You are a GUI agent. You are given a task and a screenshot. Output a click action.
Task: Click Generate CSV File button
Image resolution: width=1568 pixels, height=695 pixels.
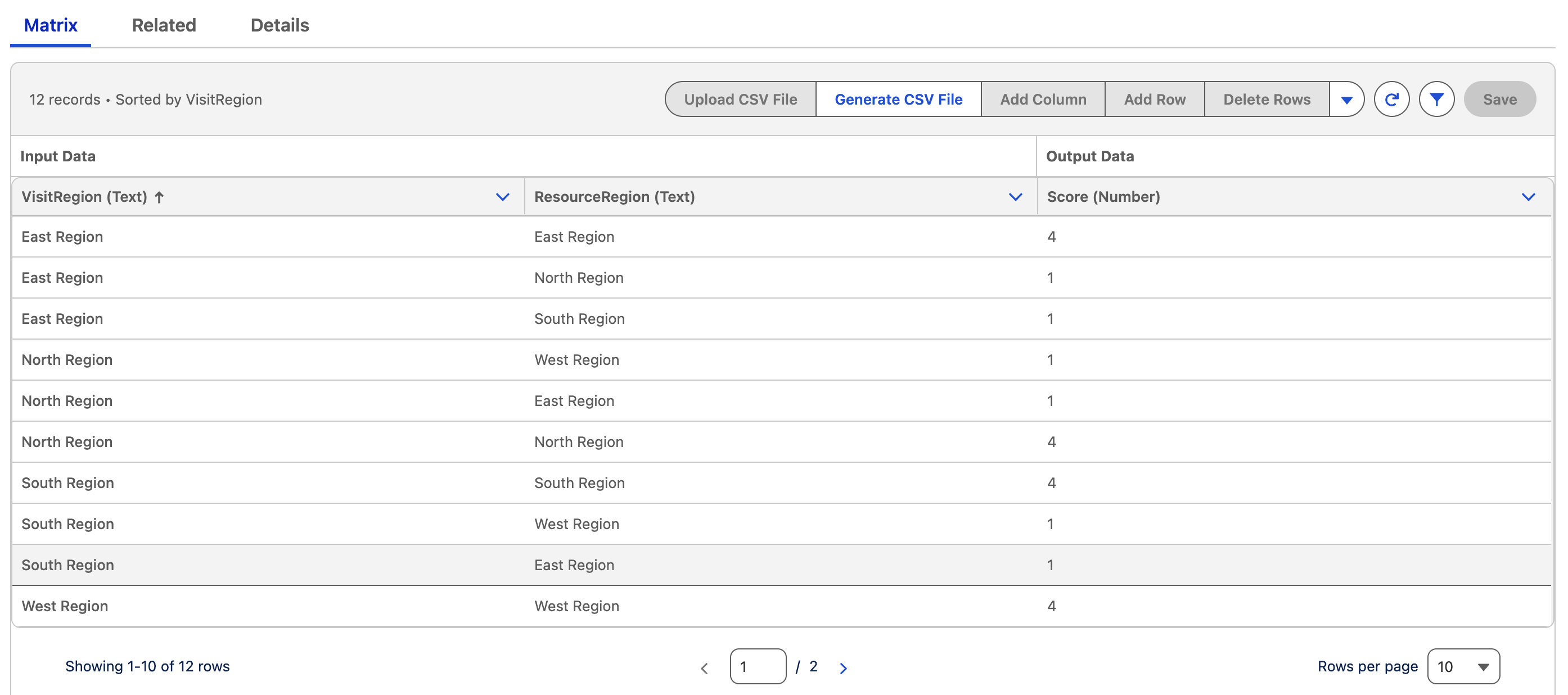(898, 99)
